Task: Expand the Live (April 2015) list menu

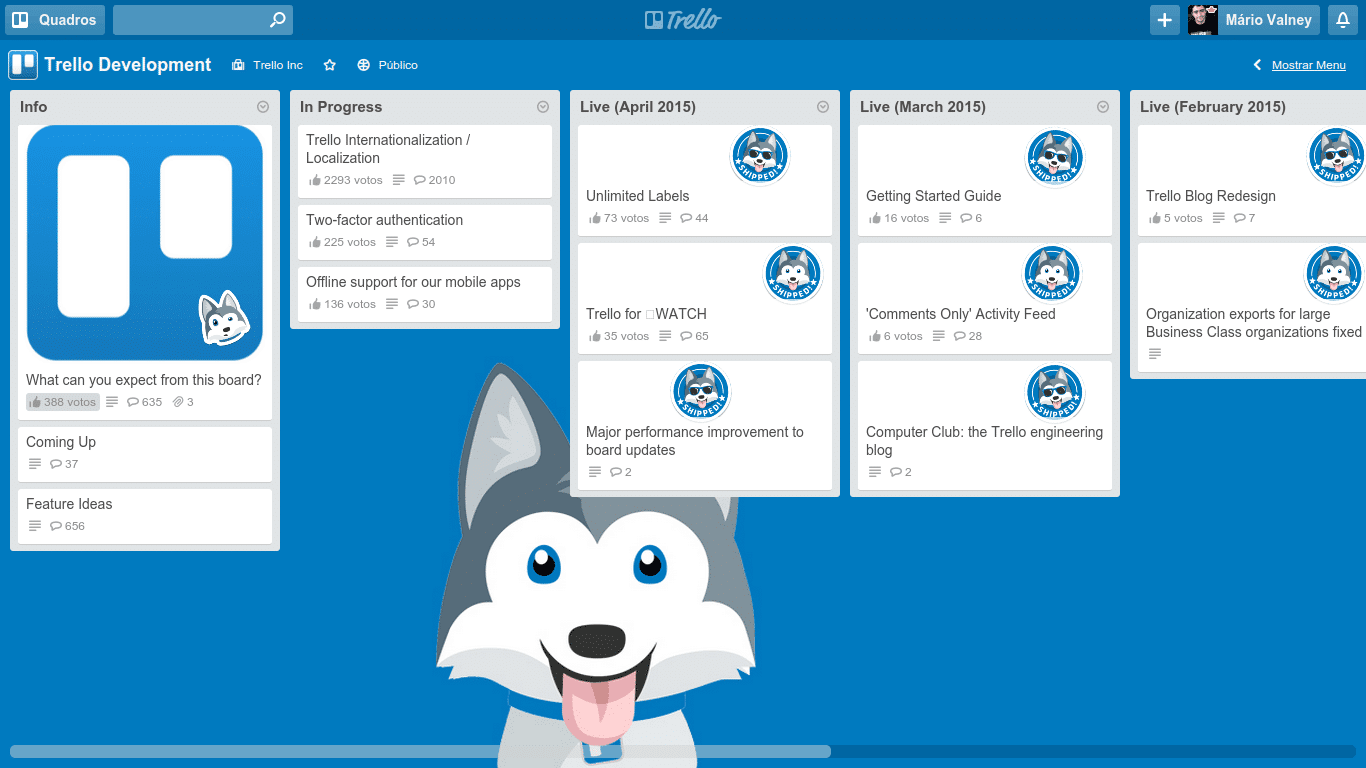Action: pos(823,107)
